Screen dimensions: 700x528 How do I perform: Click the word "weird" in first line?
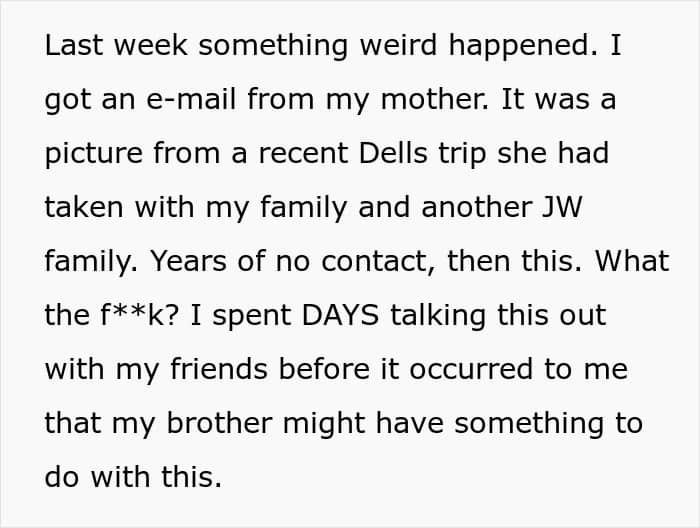[x=398, y=45]
